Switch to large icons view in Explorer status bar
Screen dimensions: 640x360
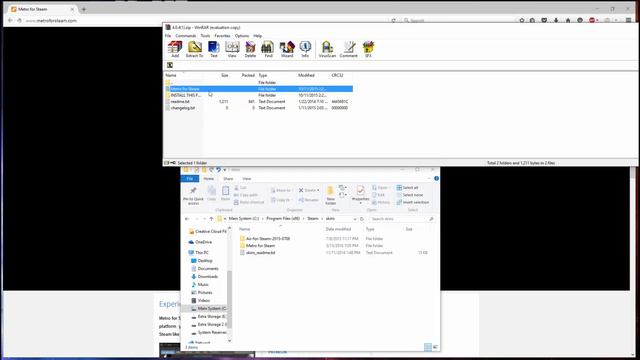435,347
